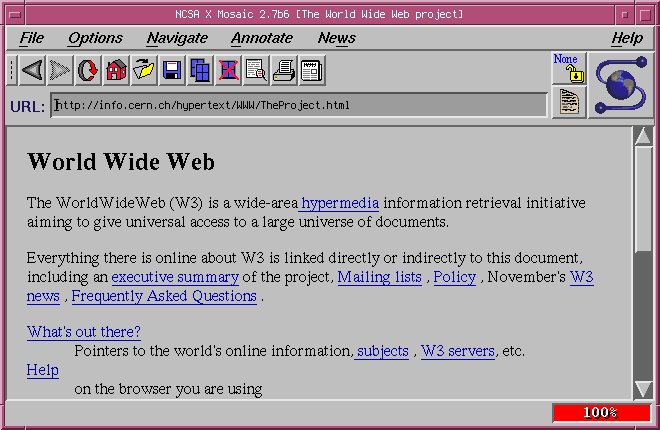Click the Help link in page content

(43, 370)
